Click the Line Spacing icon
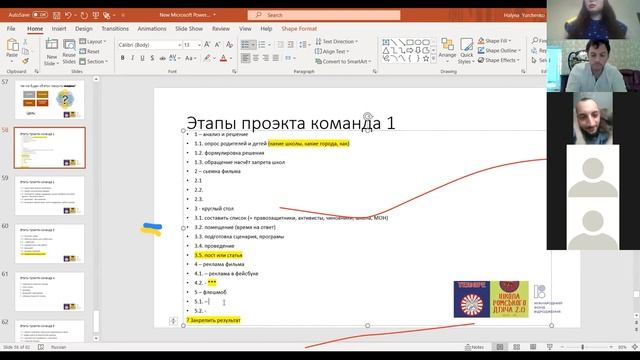Image resolution: width=640 pixels, height=360 pixels. pyautogui.click(x=303, y=44)
